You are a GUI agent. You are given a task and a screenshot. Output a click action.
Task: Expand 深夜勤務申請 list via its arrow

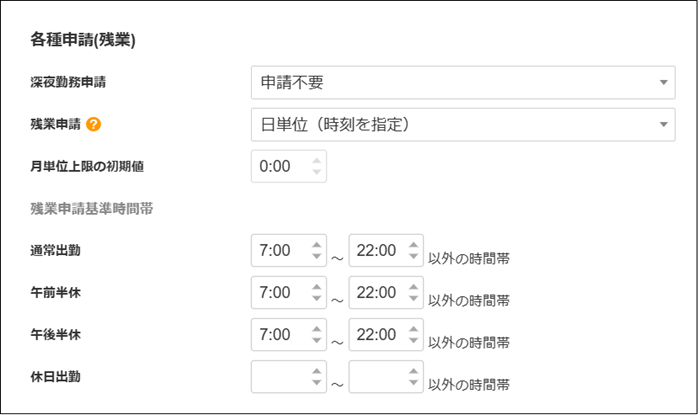pos(663,83)
